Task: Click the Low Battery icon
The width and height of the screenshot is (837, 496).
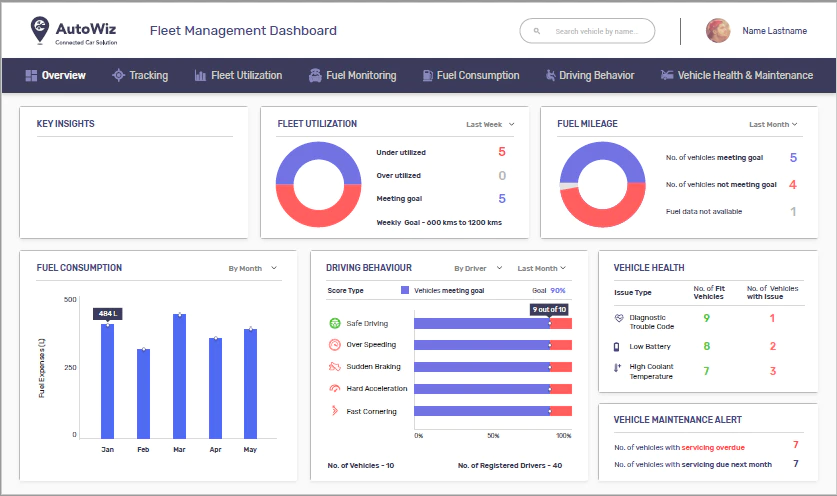Action: 617,347
